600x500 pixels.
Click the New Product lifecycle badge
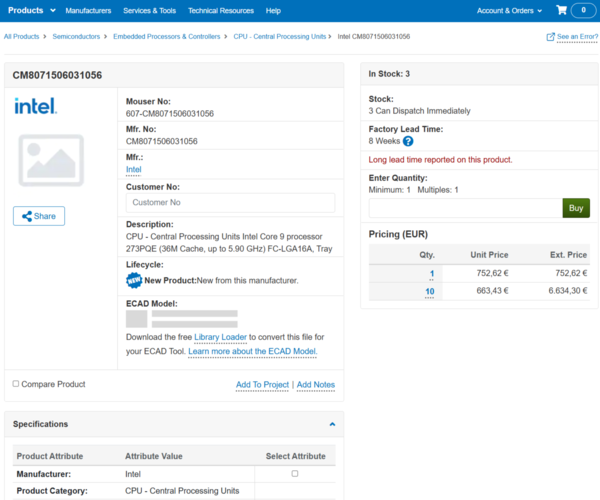[134, 280]
